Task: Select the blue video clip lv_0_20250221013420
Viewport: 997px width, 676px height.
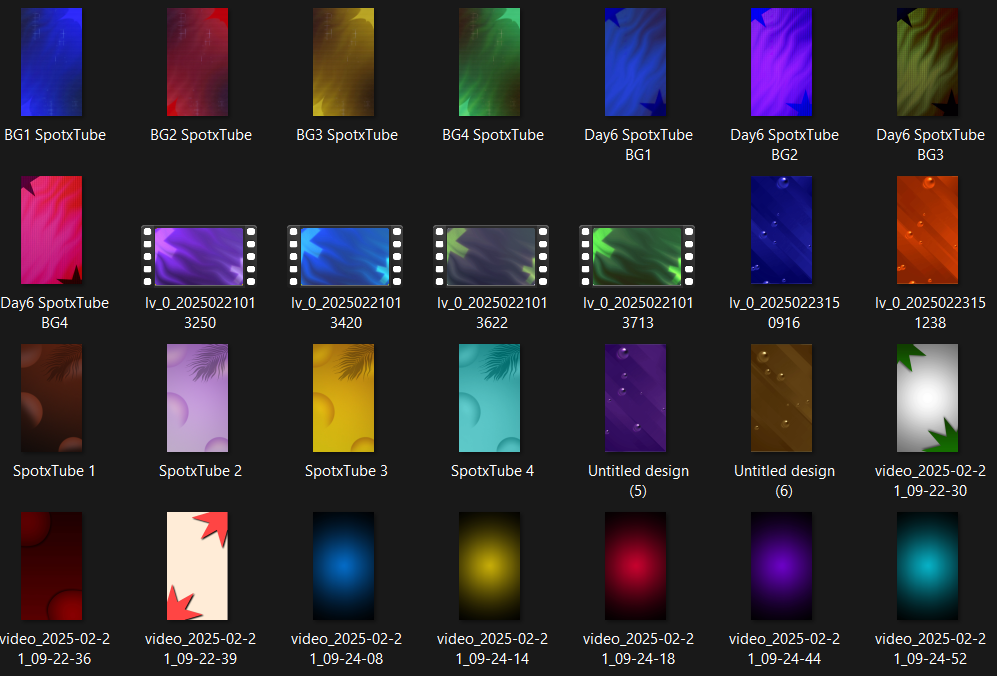Action: 344,256
